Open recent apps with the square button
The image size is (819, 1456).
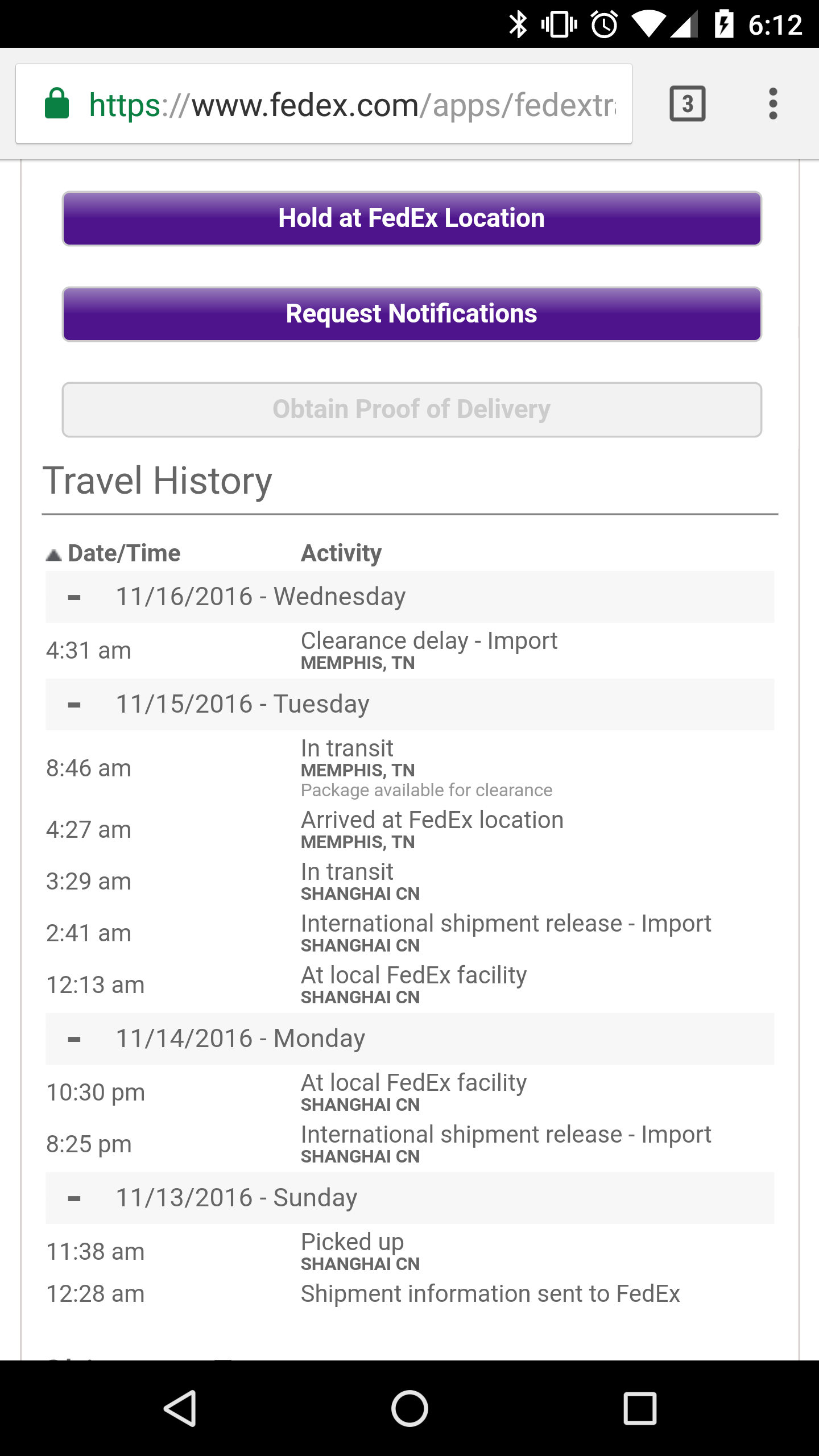coord(640,1408)
